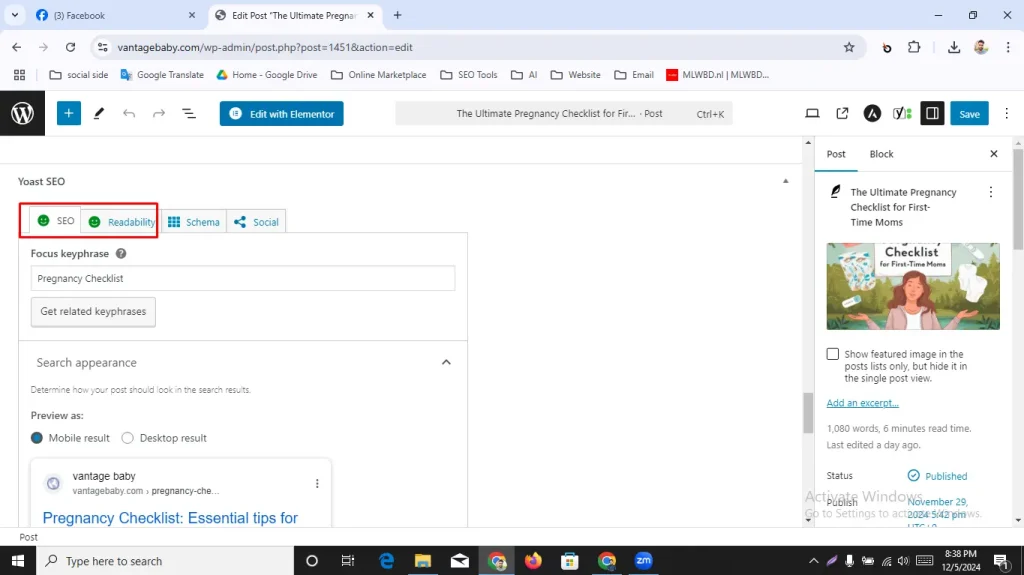The width and height of the screenshot is (1024, 575).
Task: Click the site information icon in address bar
Action: 103,47
